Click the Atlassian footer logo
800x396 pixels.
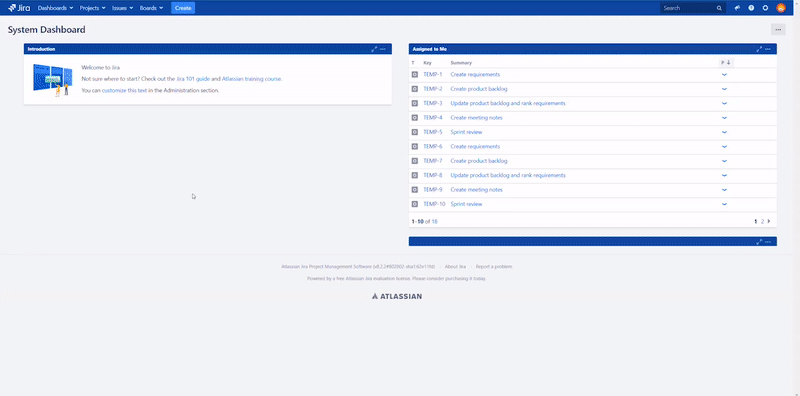[x=397, y=296]
